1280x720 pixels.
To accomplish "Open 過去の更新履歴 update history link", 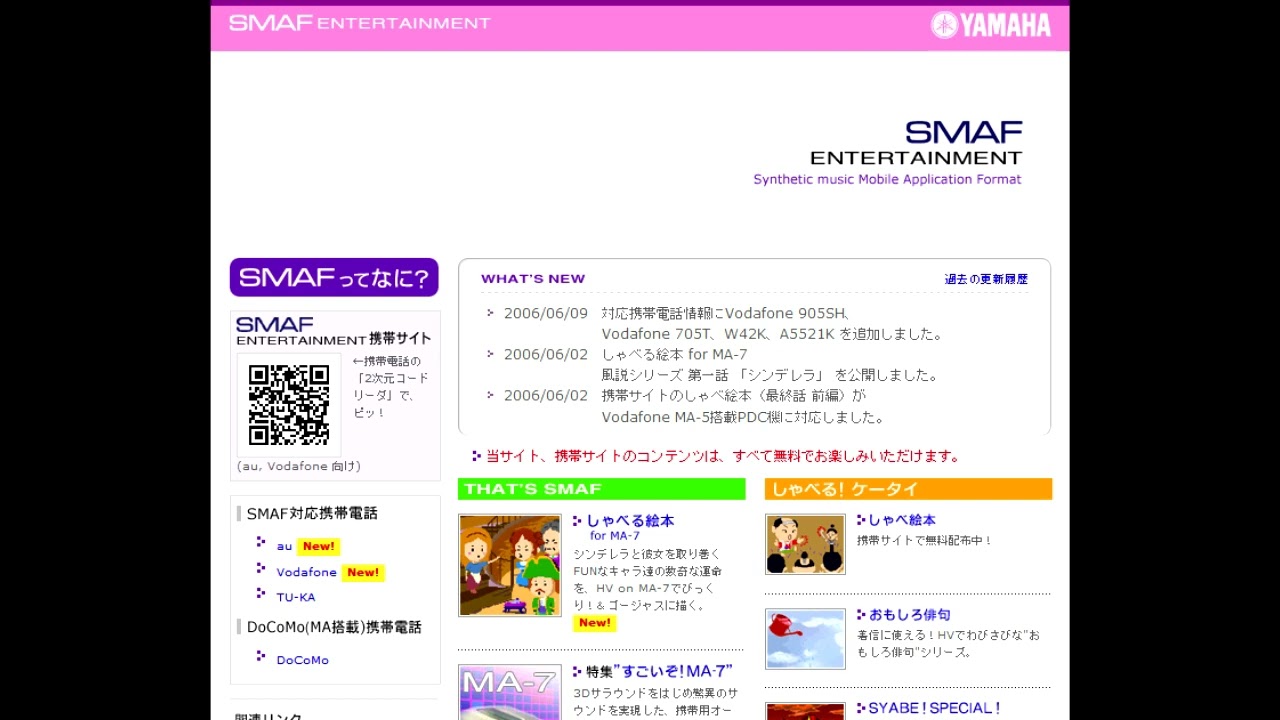I will pos(986,279).
